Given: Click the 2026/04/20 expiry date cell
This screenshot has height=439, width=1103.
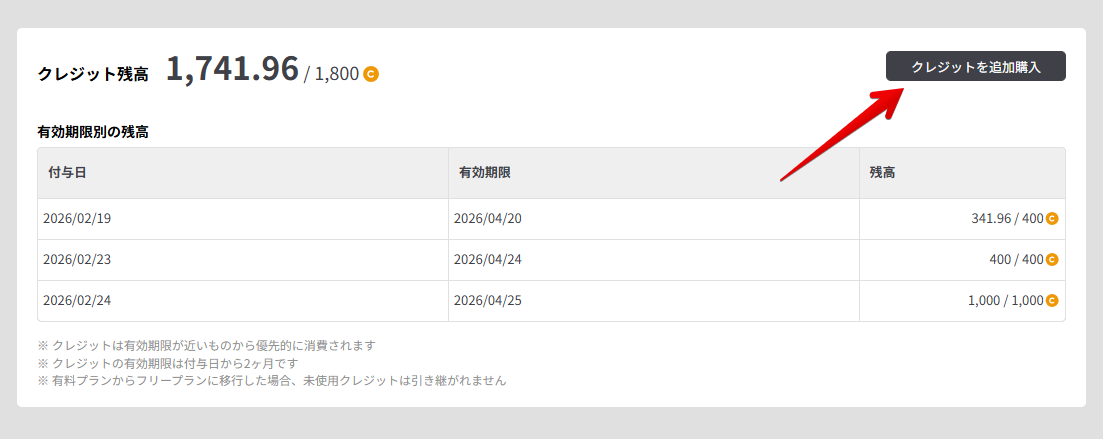Looking at the screenshot, I should [487, 219].
